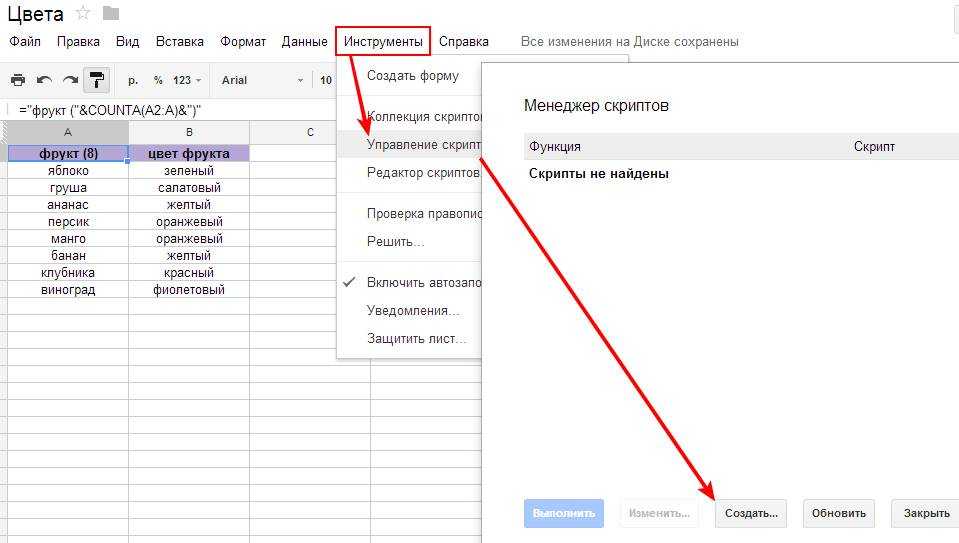Image resolution: width=959 pixels, height=543 pixels.
Task: Select cell манго
Action: tap(68, 239)
